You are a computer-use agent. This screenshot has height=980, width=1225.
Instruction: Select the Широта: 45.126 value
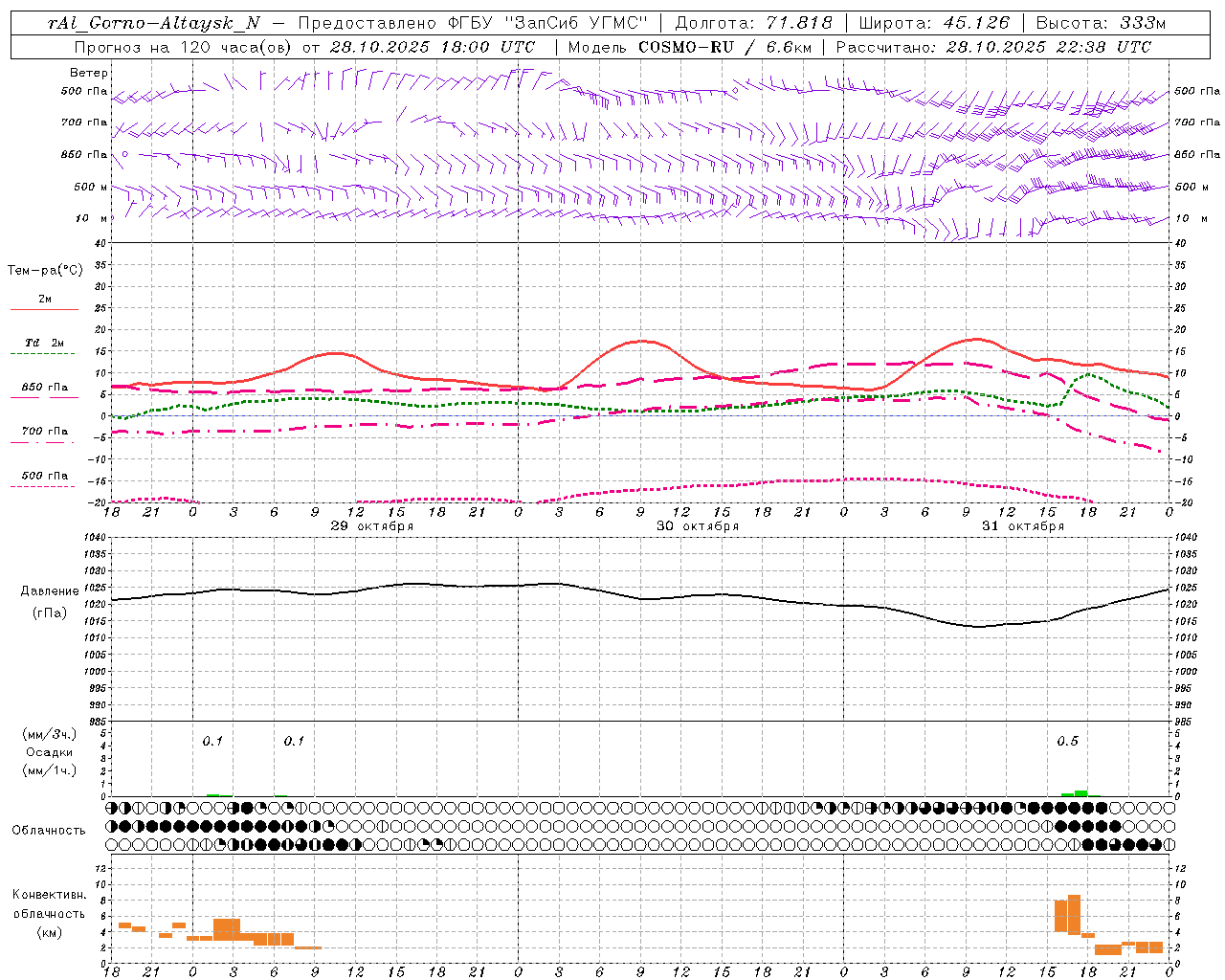[934, 24]
